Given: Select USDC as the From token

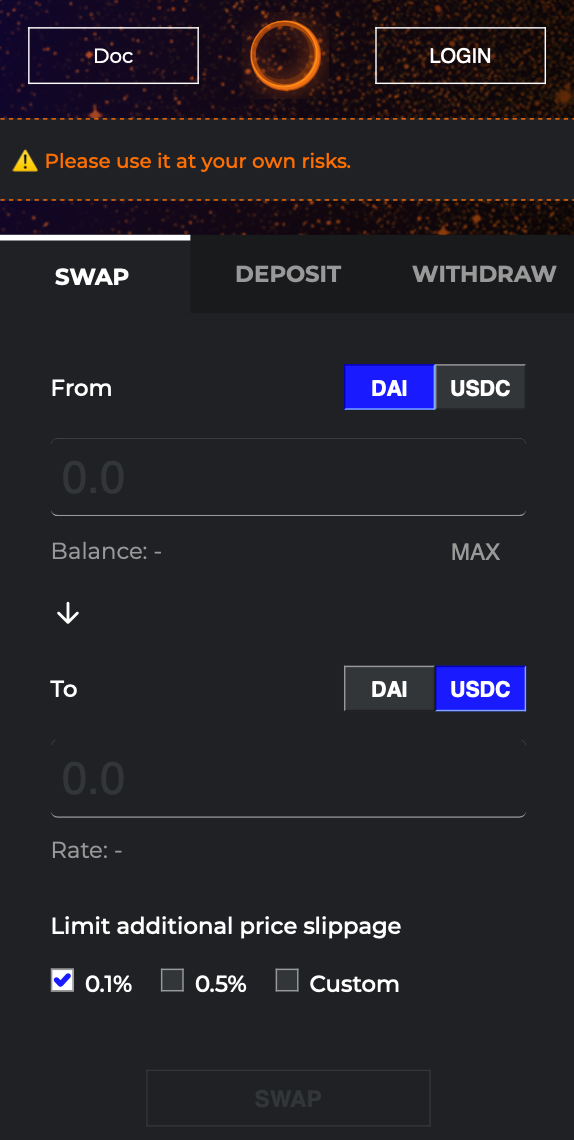Looking at the screenshot, I should [480, 388].
